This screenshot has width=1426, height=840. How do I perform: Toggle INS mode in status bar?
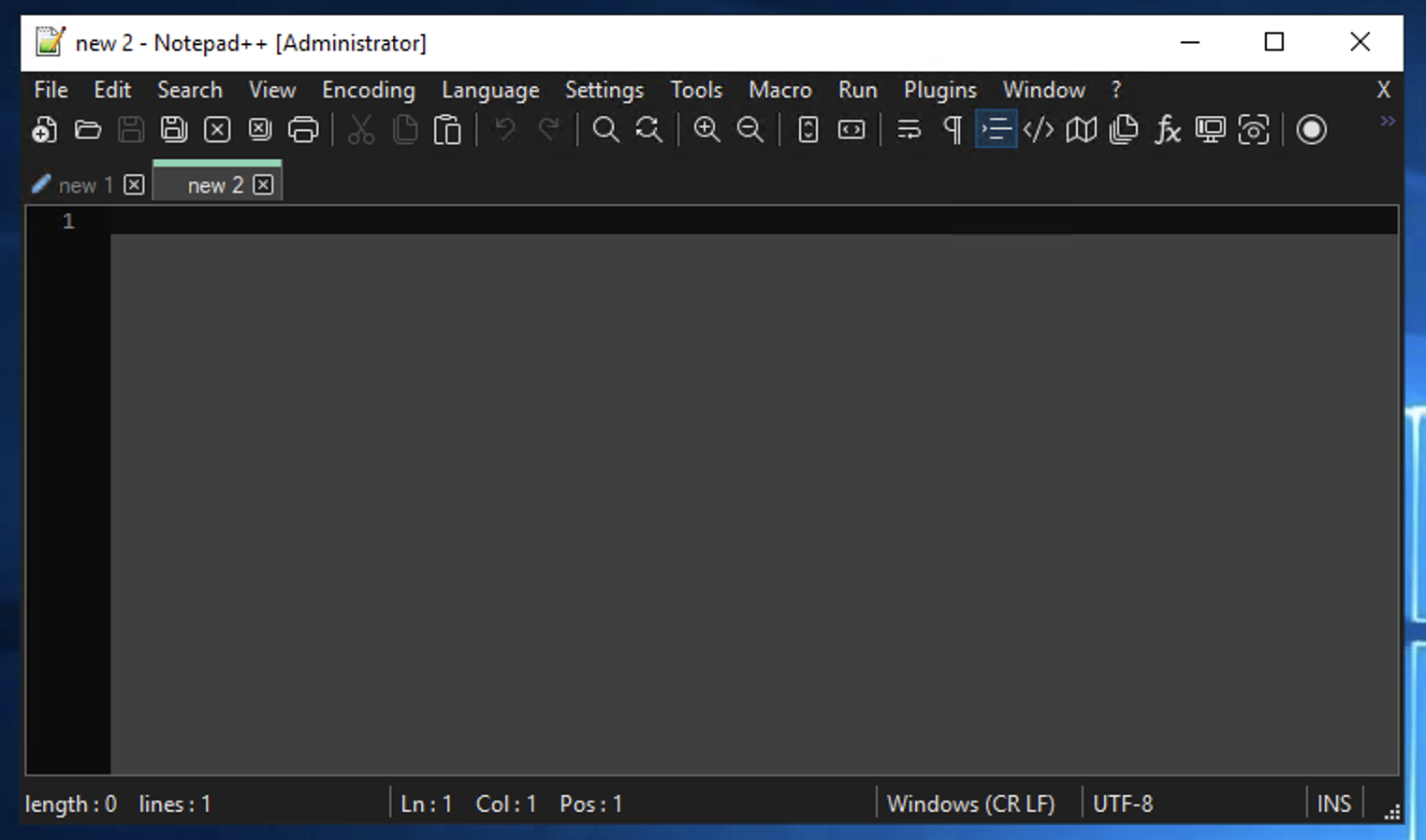pyautogui.click(x=1334, y=804)
